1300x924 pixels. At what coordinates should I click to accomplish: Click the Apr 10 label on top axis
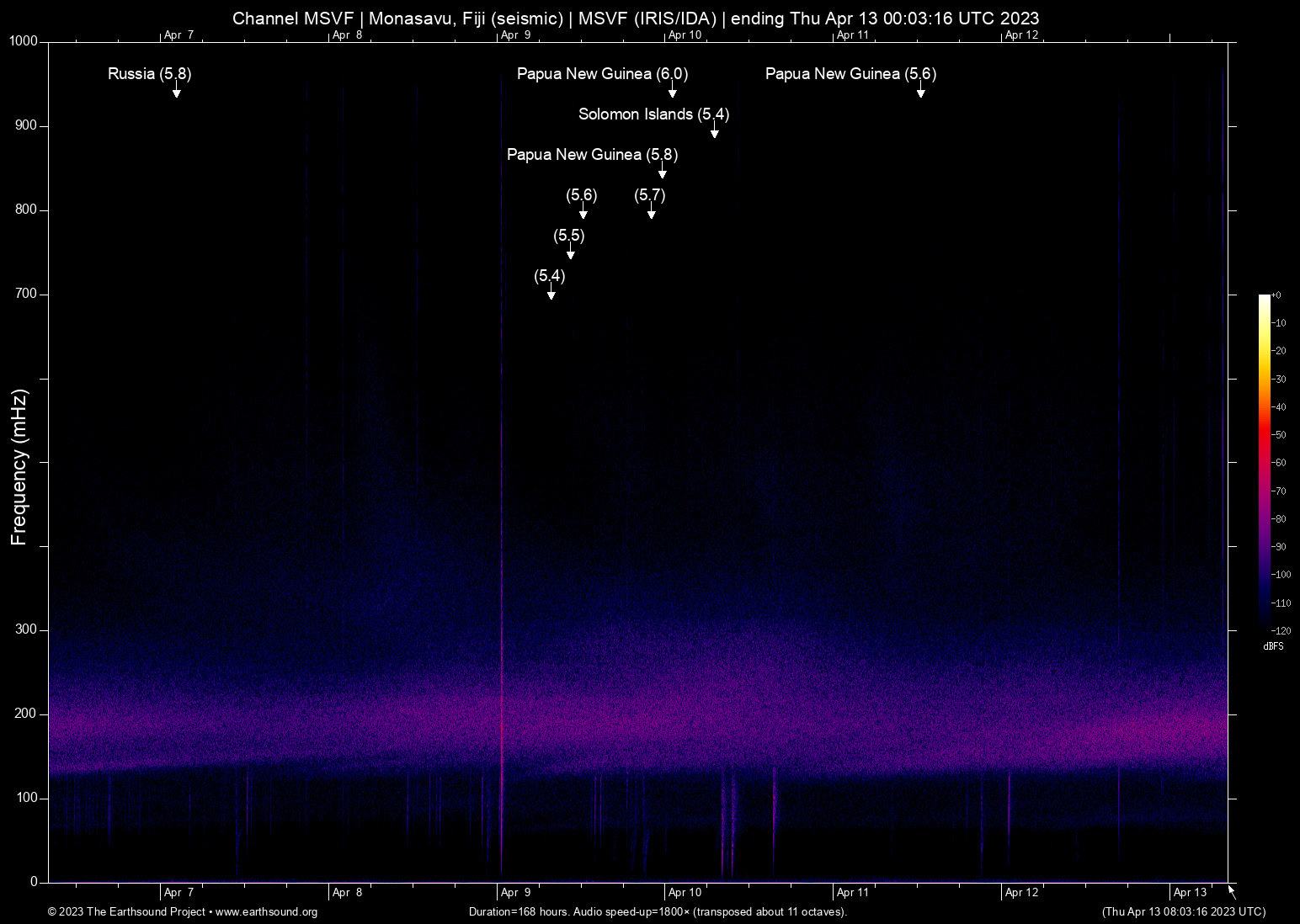point(685,35)
